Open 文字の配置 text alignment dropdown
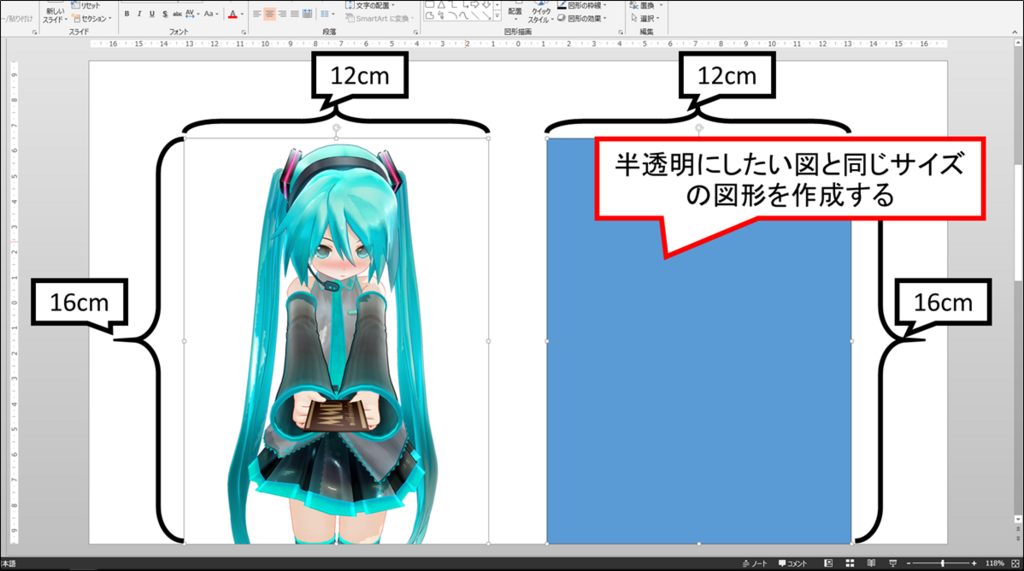1024x571 pixels. click(x=370, y=5)
